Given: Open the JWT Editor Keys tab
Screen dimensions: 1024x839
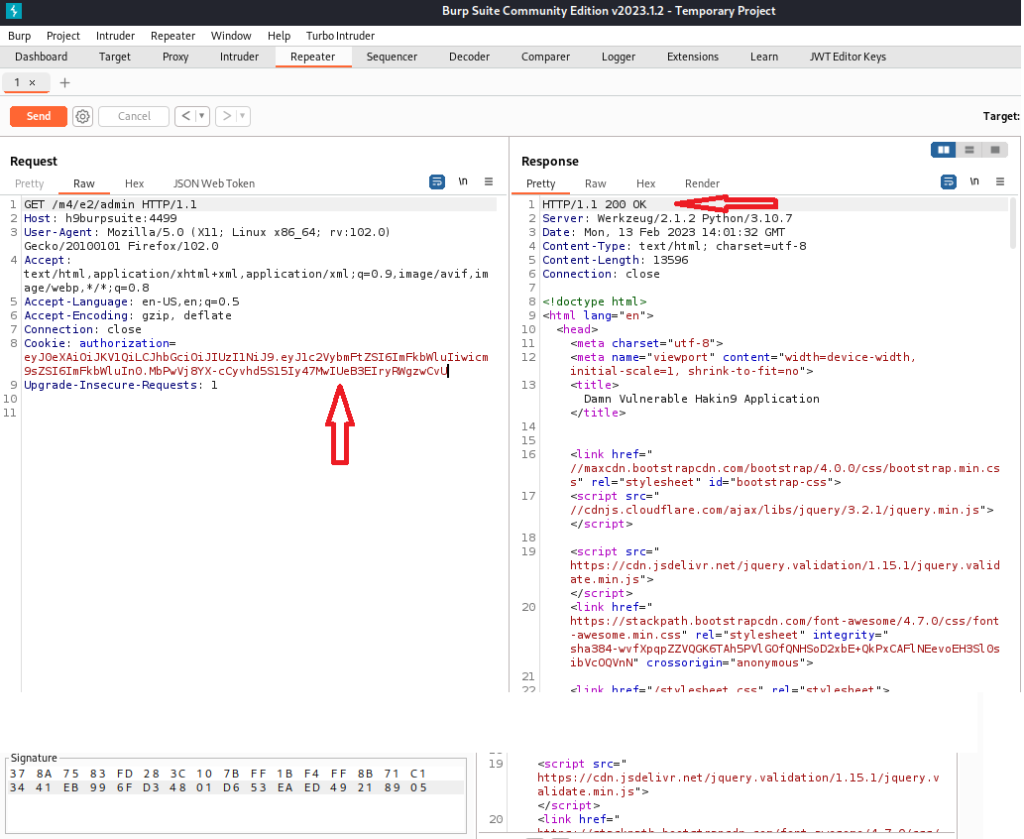Looking at the screenshot, I should coord(848,57).
